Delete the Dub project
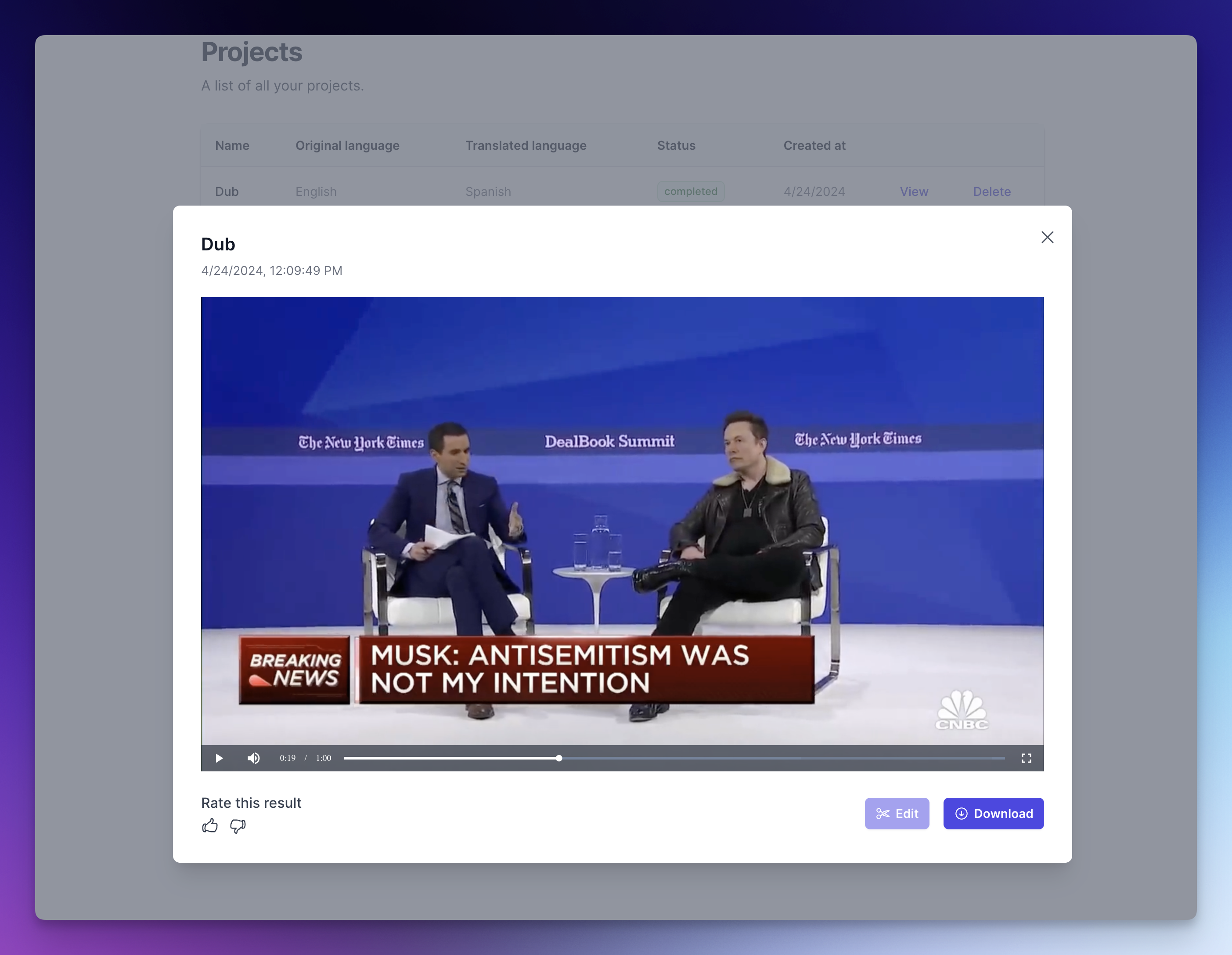 pyautogui.click(x=991, y=192)
